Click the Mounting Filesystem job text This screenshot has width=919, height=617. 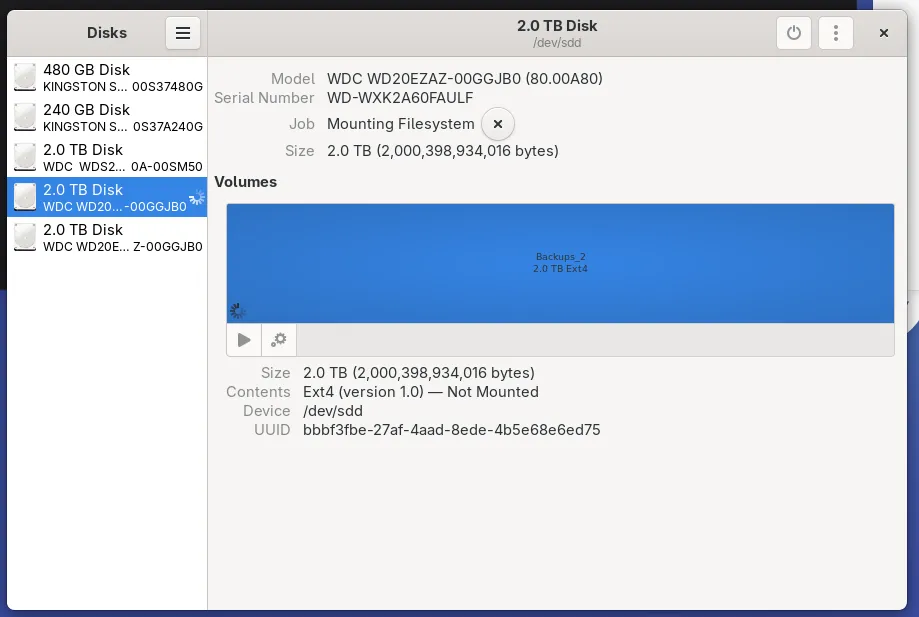[x=400, y=124]
